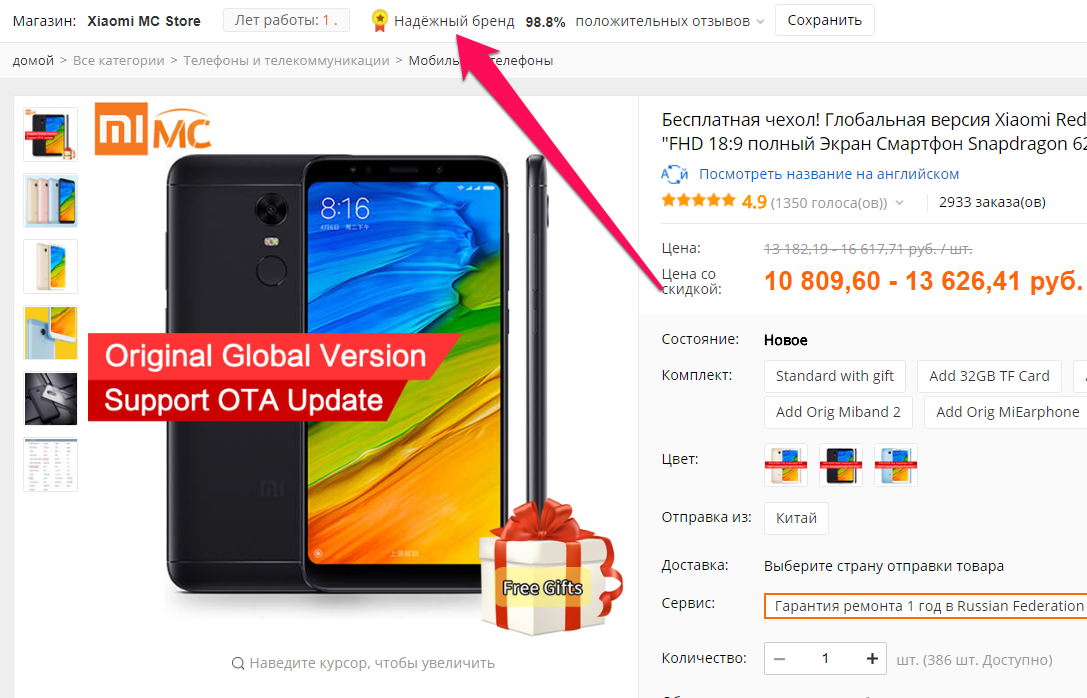Image resolution: width=1087 pixels, height=698 pixels.
Task: Select the gold phone color swatch
Action: point(785,465)
